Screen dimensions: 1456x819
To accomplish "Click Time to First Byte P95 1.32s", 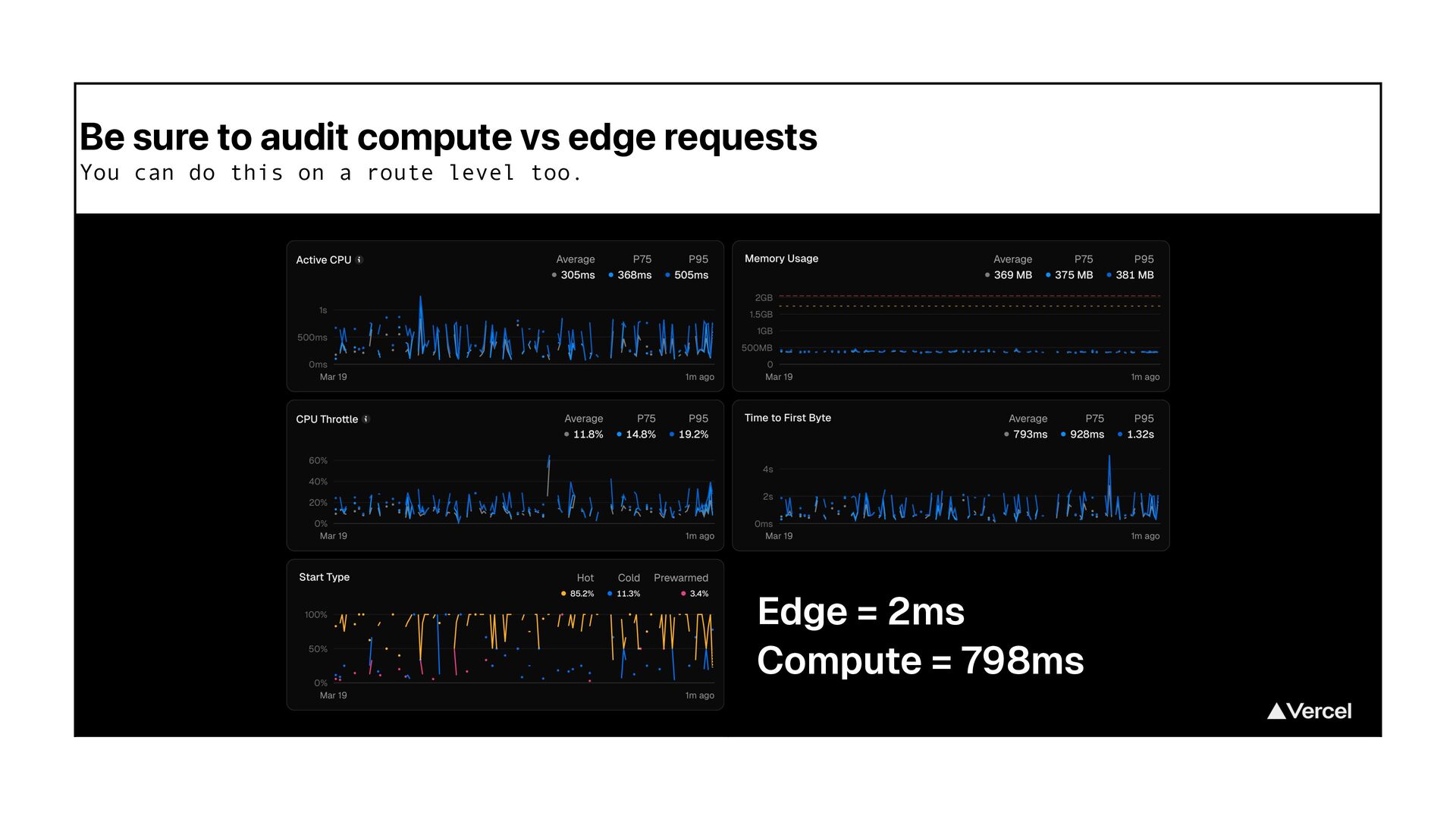I will [1140, 435].
